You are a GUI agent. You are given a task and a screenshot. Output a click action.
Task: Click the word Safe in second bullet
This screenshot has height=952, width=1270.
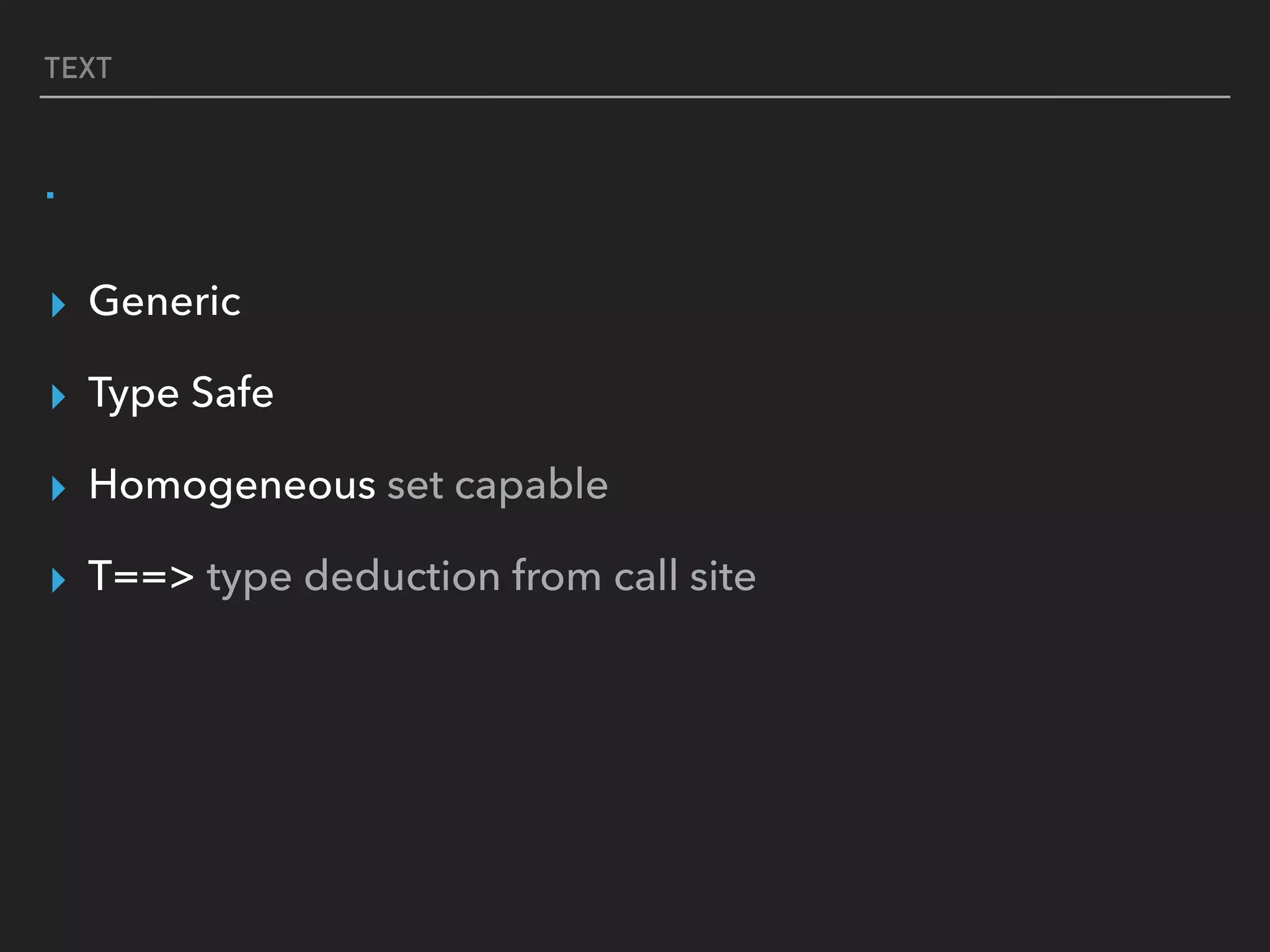coord(233,392)
